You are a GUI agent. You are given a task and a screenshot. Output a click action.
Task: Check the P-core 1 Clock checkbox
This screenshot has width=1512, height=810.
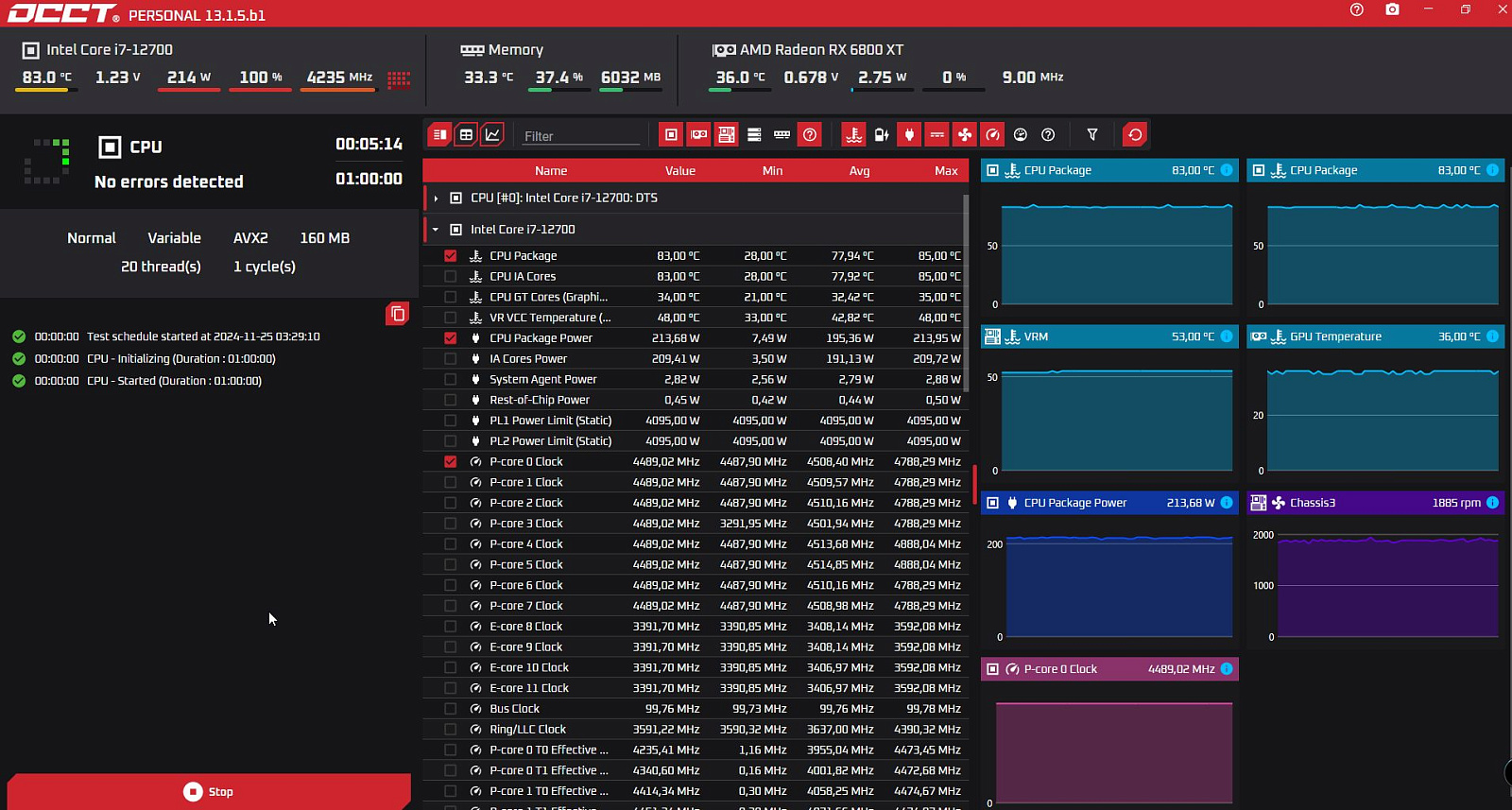coord(450,483)
